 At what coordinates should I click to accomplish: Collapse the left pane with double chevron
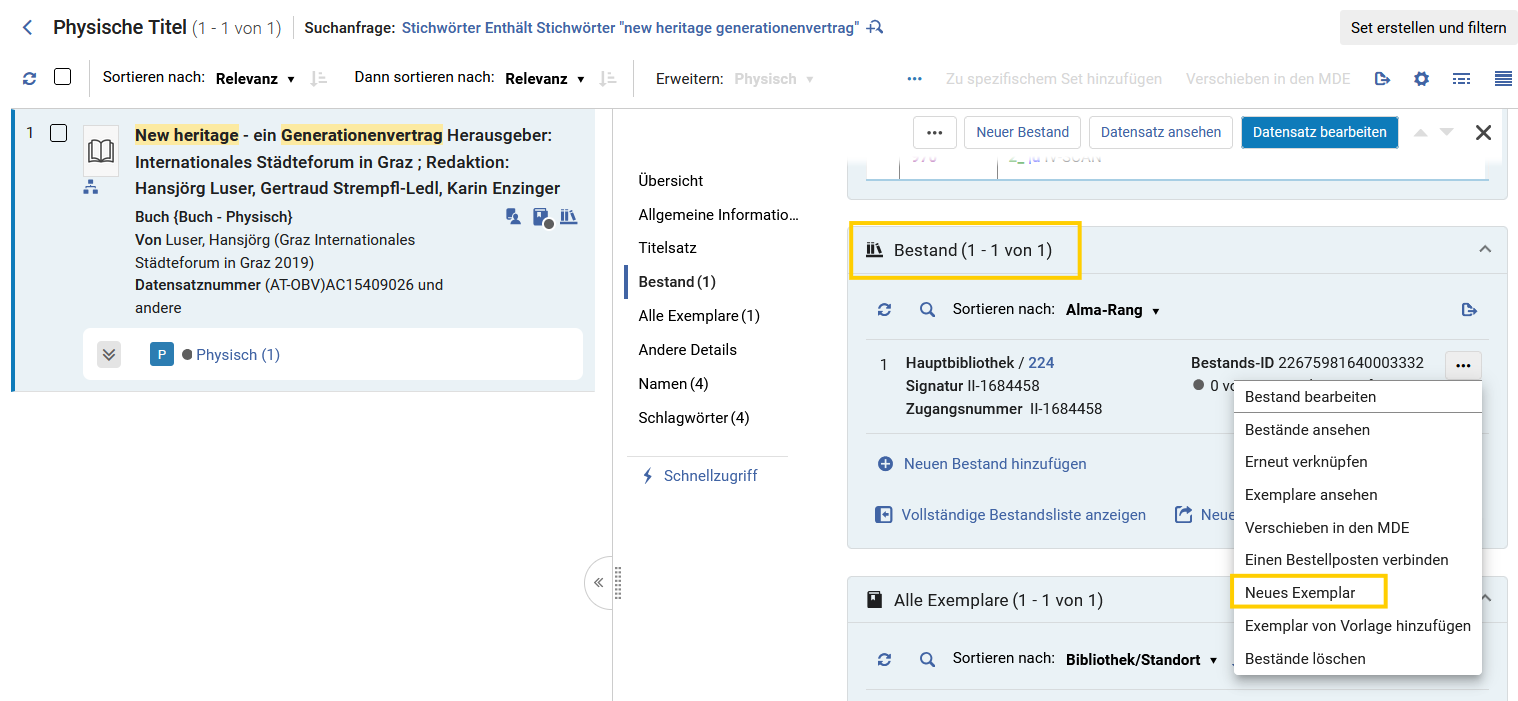(x=598, y=582)
